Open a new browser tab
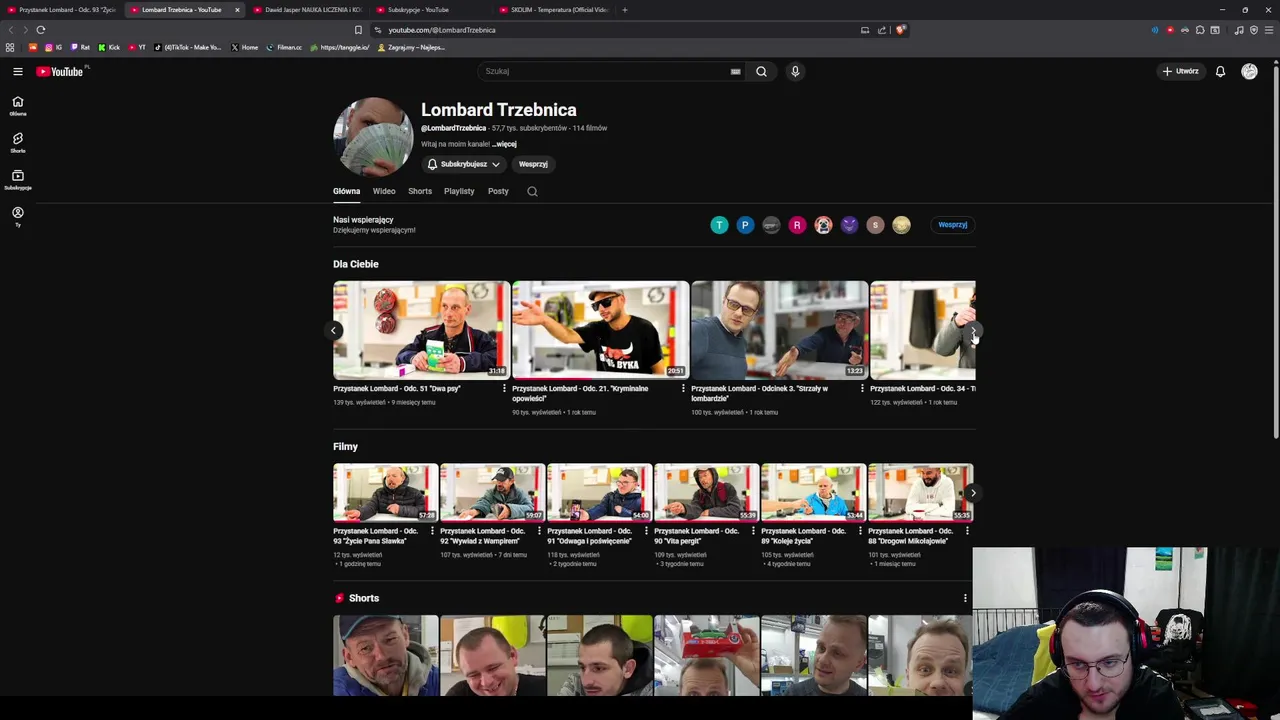This screenshot has width=1280, height=720. point(625,10)
